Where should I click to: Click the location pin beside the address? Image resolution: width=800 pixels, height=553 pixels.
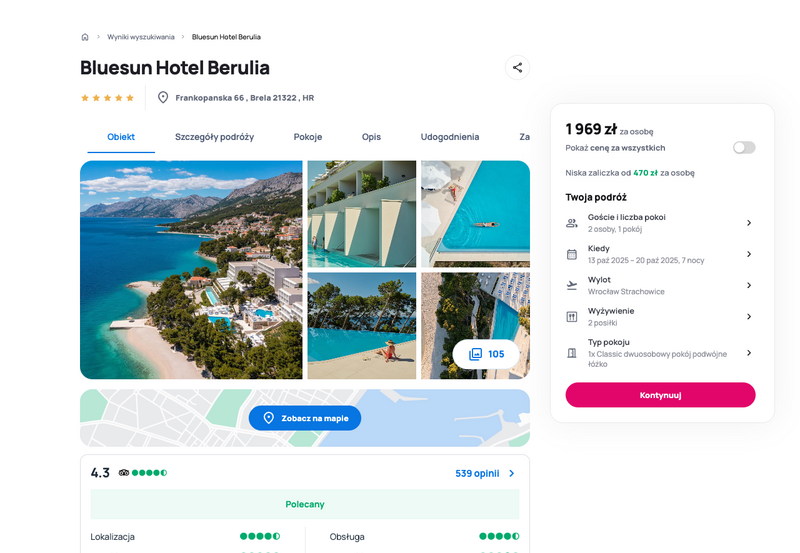[163, 97]
